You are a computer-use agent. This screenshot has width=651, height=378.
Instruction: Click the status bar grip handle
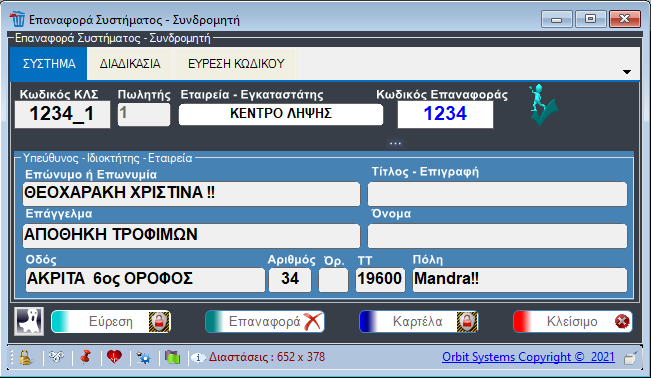pyautogui.click(x=12, y=357)
